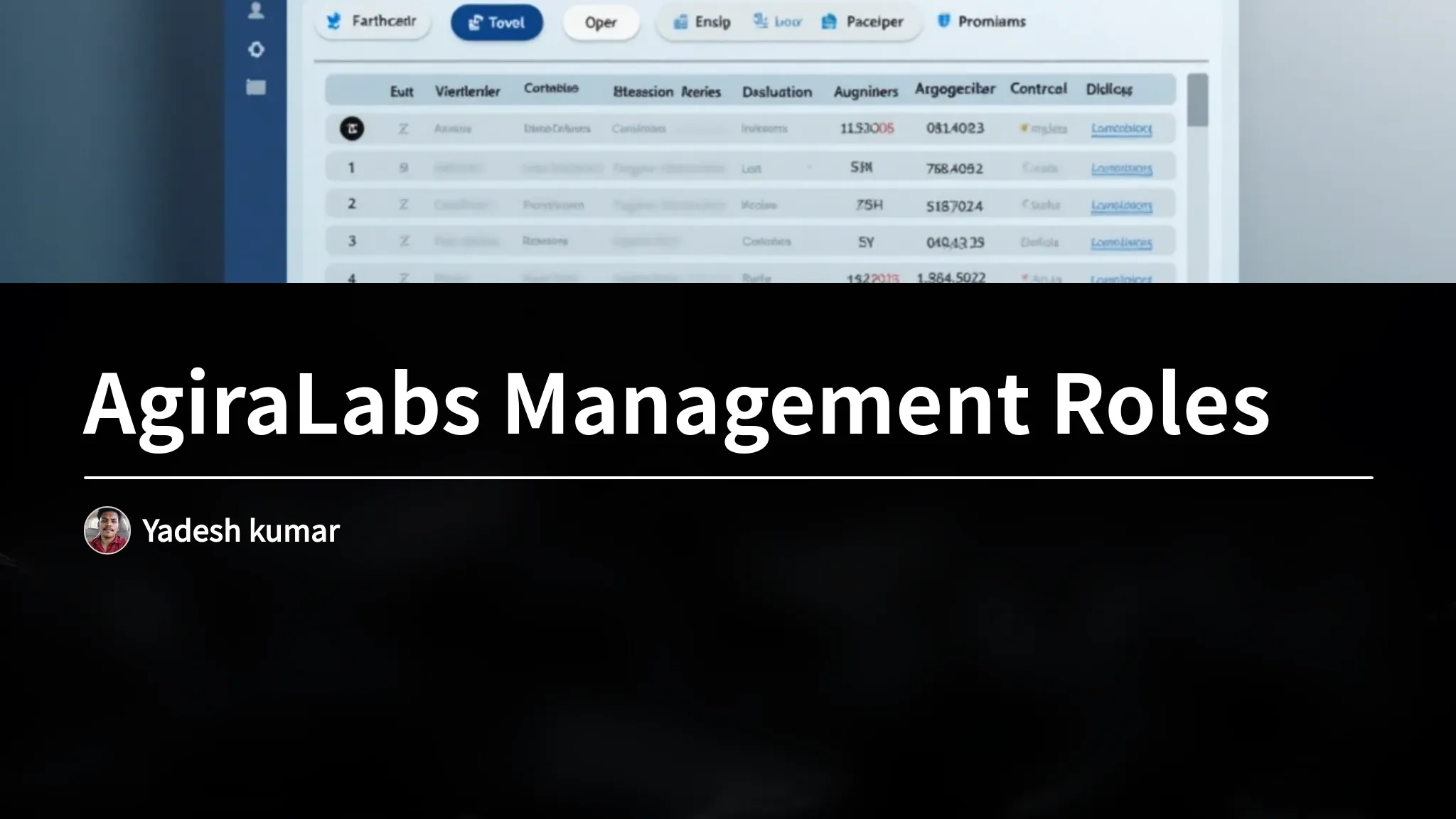Switch to the Paceiper tab
Viewport: 1456px width, 819px height.
[x=862, y=22]
